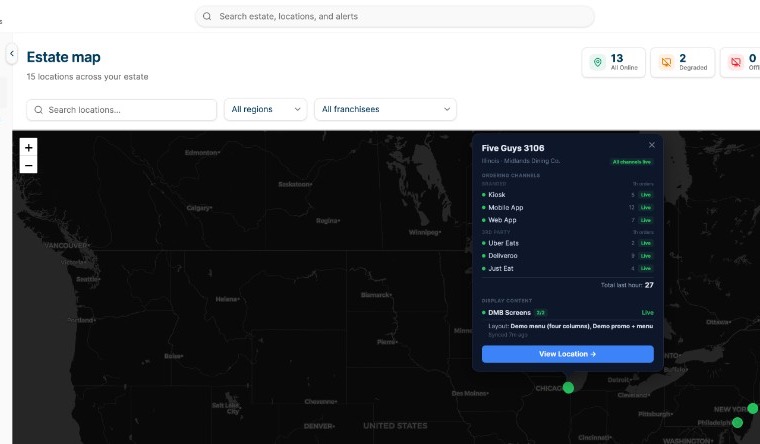Click the red offline screen icon
Image resolution: width=760 pixels, height=444 pixels.
736,63
